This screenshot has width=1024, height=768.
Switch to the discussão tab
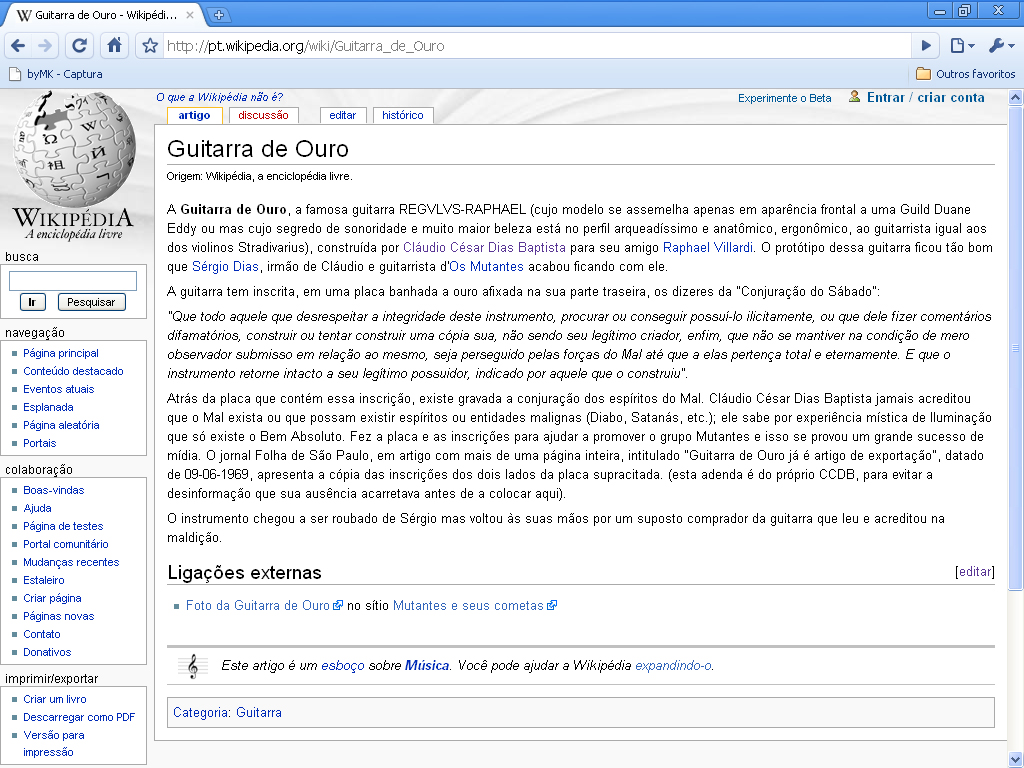click(263, 115)
